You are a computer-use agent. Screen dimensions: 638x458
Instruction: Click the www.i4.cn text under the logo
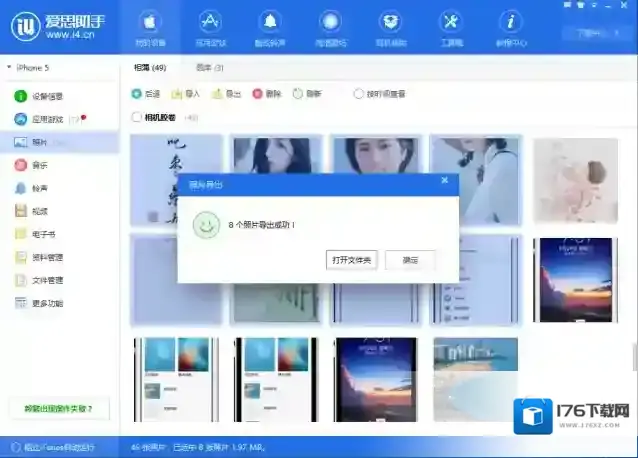point(70,35)
